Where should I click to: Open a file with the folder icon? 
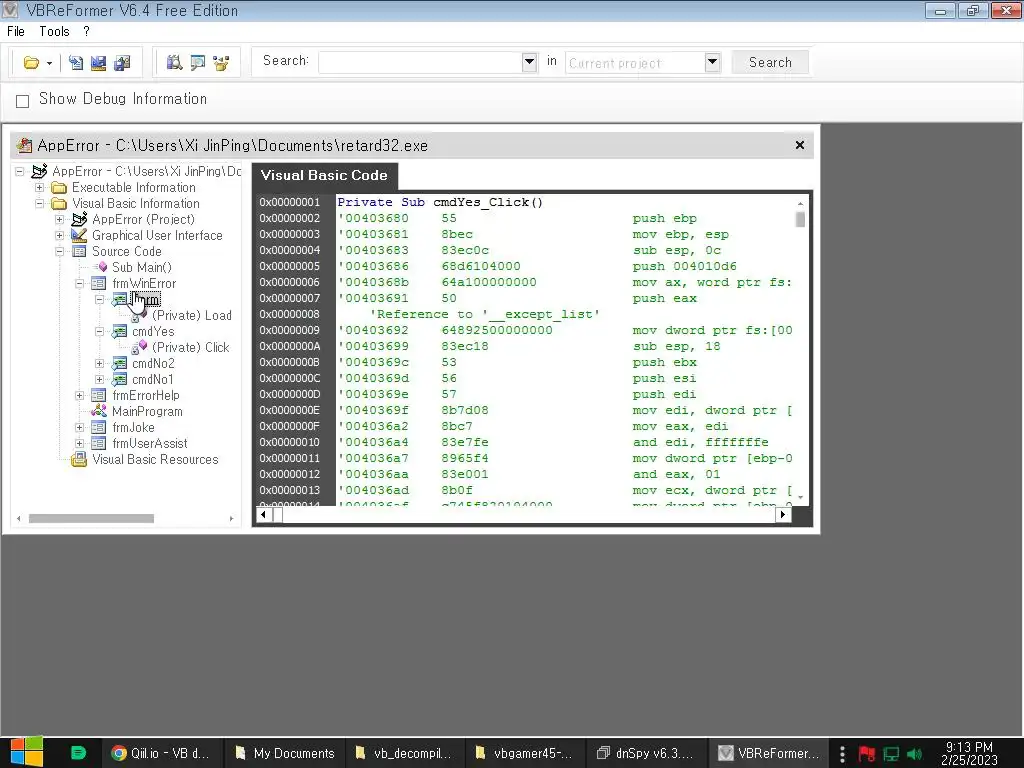click(31, 63)
